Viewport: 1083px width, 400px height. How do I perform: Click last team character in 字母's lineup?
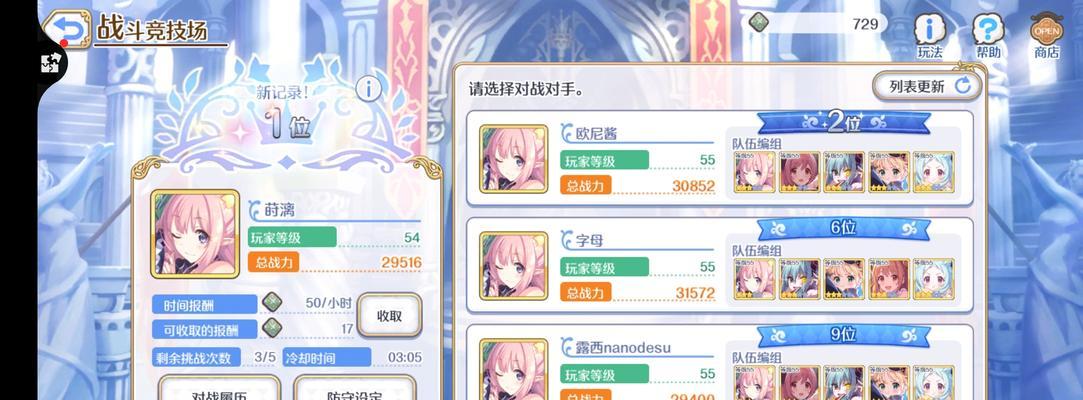click(934, 279)
